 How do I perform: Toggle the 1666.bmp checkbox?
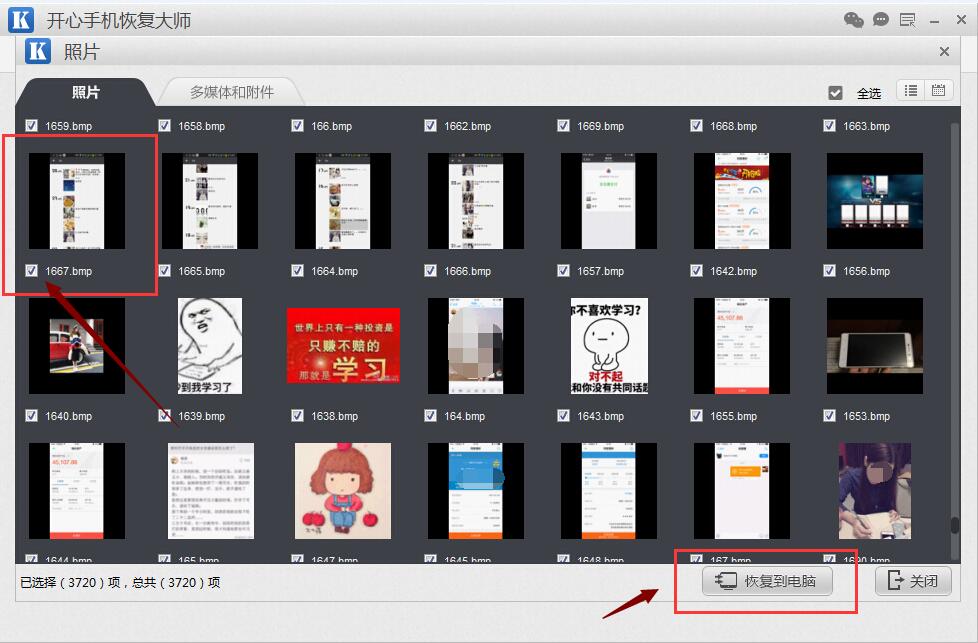(x=430, y=271)
